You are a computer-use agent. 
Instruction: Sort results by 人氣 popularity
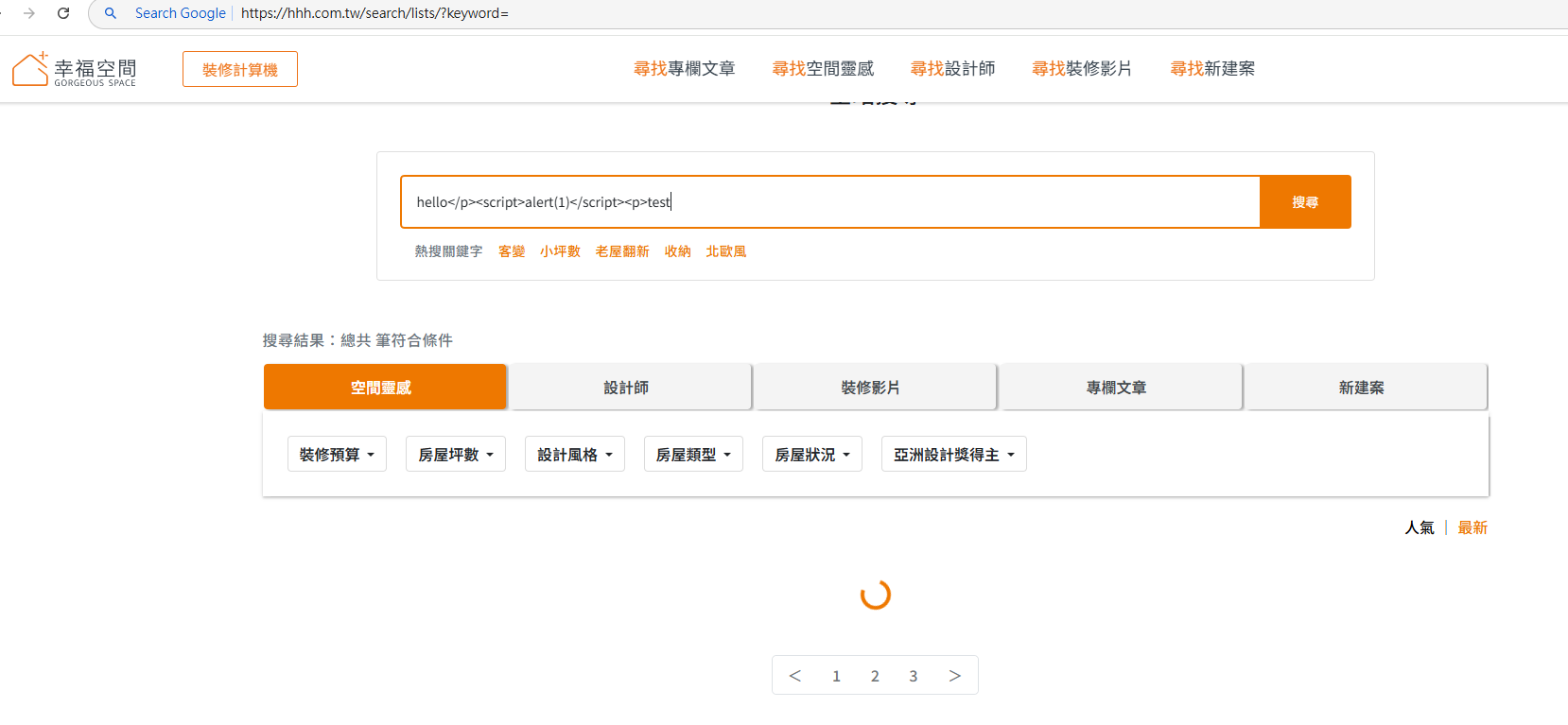coord(1420,527)
